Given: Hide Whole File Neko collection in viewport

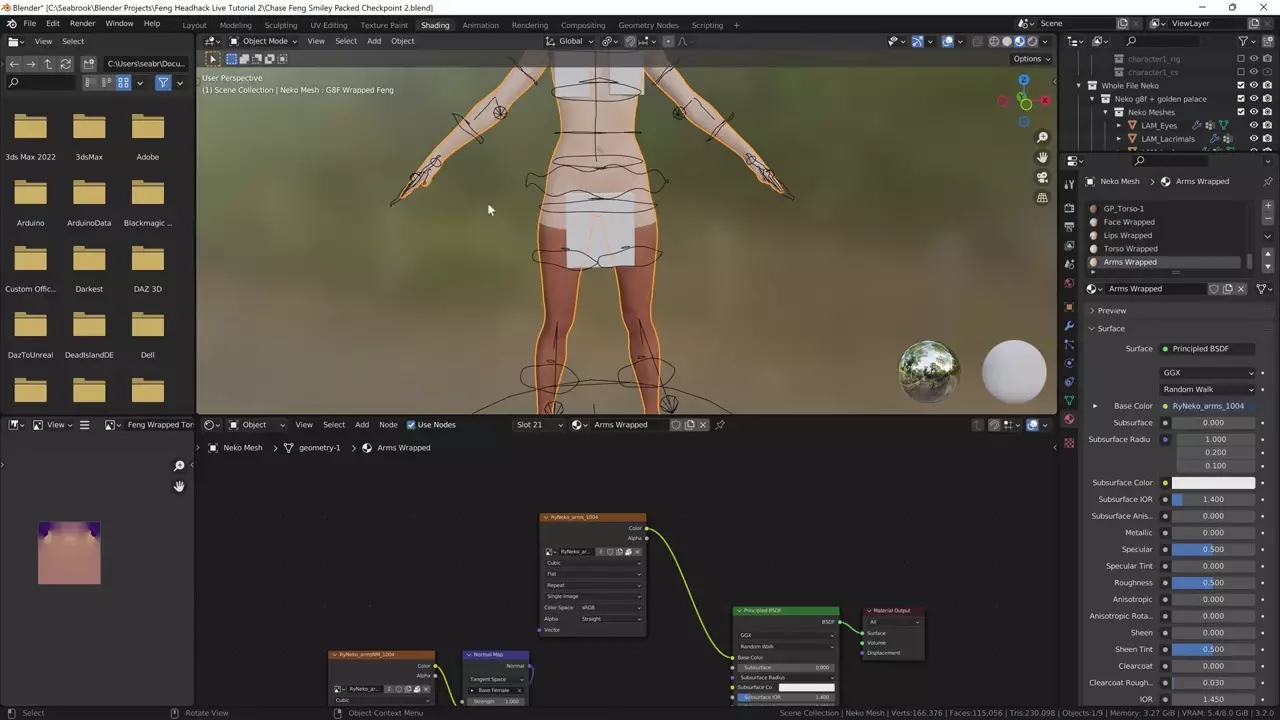Looking at the screenshot, I should click(1254, 86).
